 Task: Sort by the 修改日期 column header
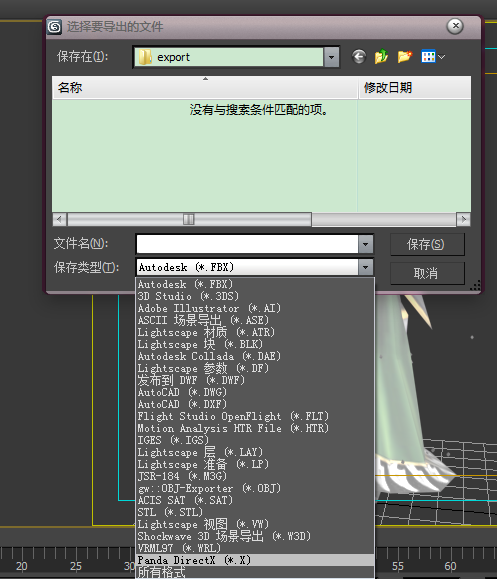click(x=415, y=88)
